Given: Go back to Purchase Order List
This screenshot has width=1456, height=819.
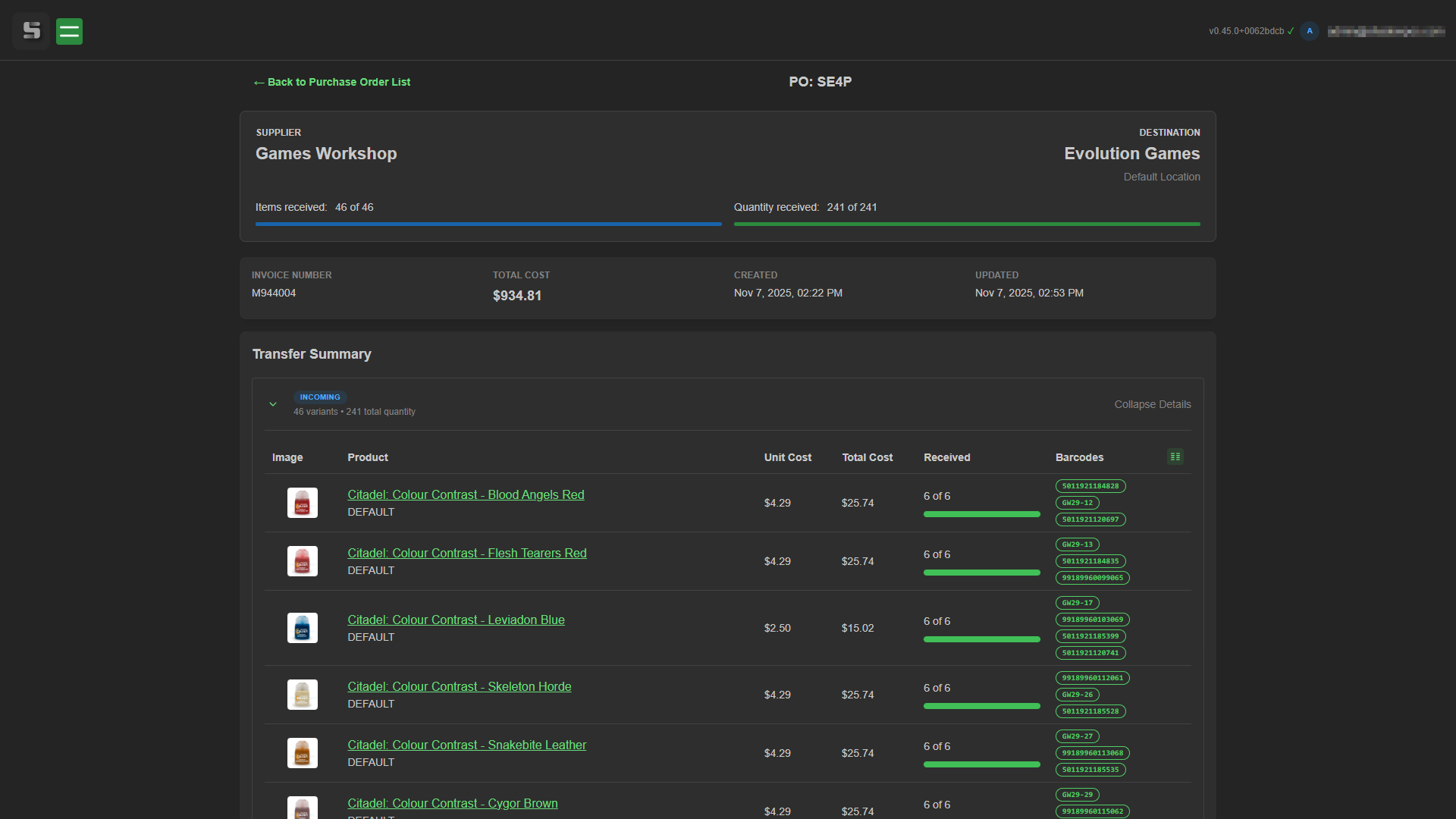Looking at the screenshot, I should pyautogui.click(x=332, y=82).
